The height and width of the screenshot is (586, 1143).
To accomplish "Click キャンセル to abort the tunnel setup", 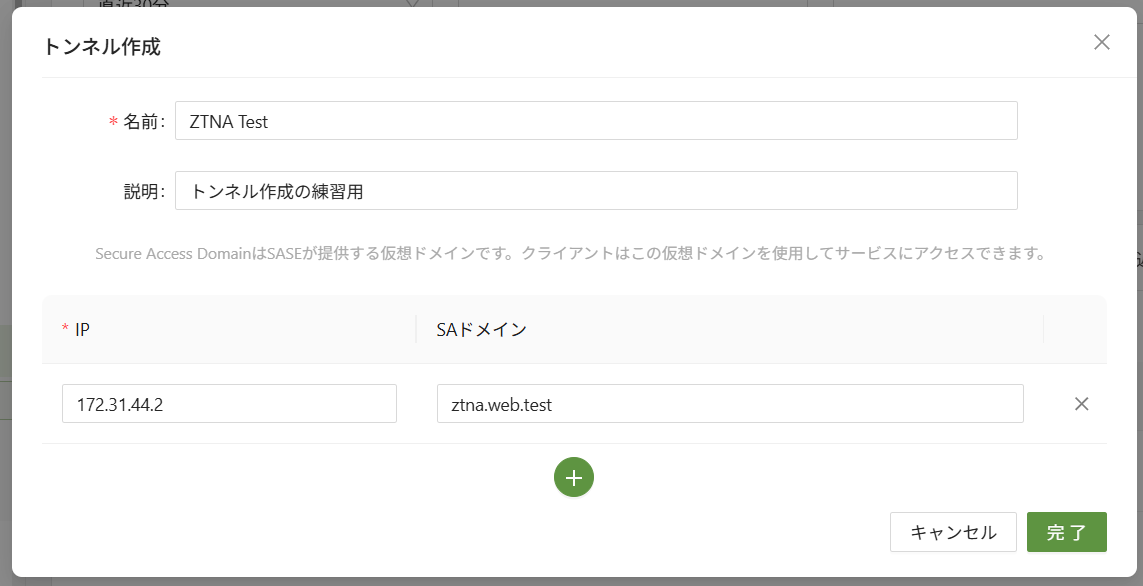I will pos(952,532).
